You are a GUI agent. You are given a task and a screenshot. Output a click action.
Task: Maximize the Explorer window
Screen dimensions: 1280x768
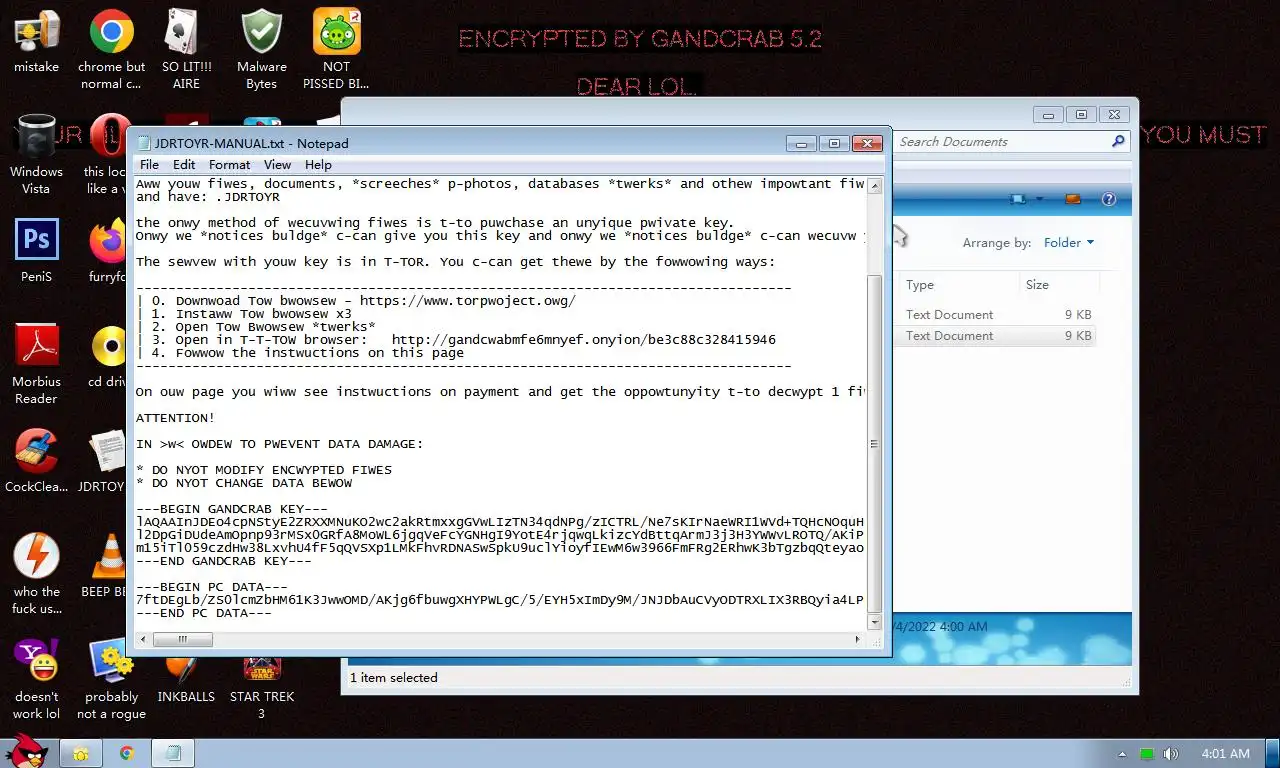click(x=1080, y=114)
